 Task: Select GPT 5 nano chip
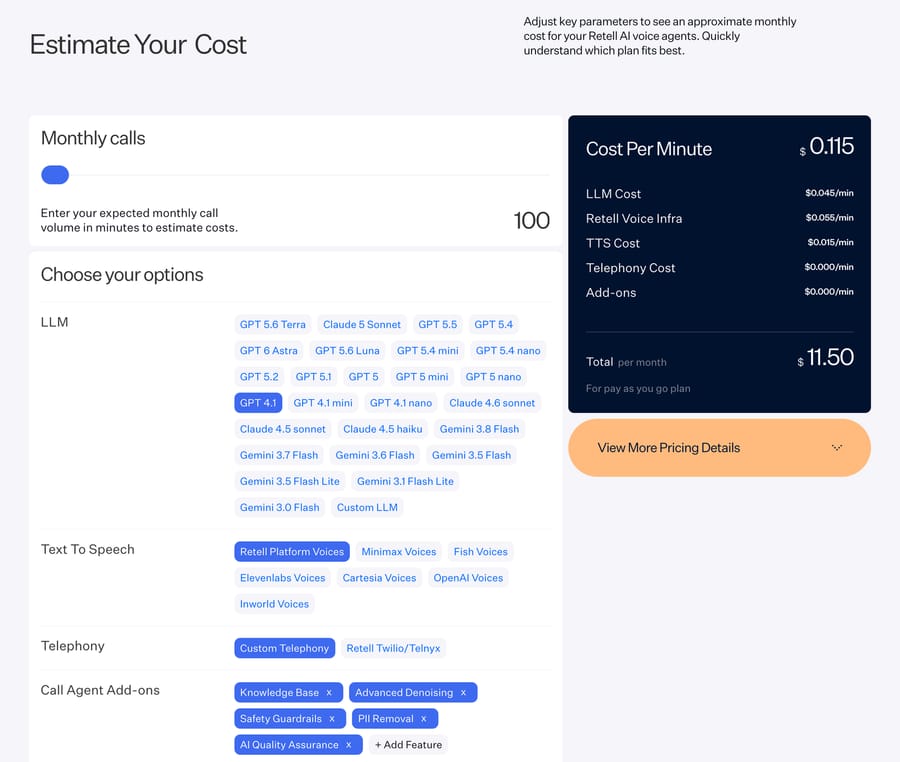click(x=493, y=377)
